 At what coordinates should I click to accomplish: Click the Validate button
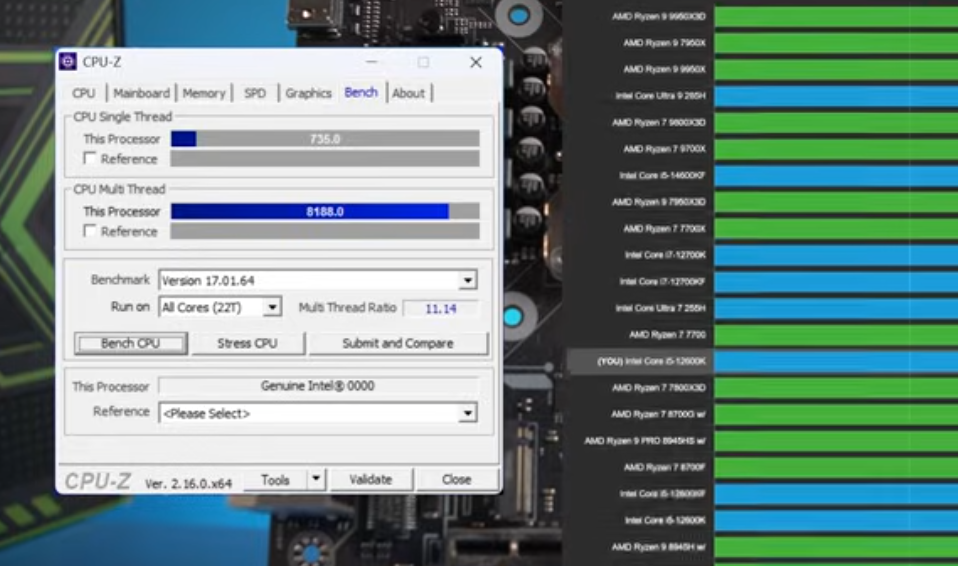point(371,480)
